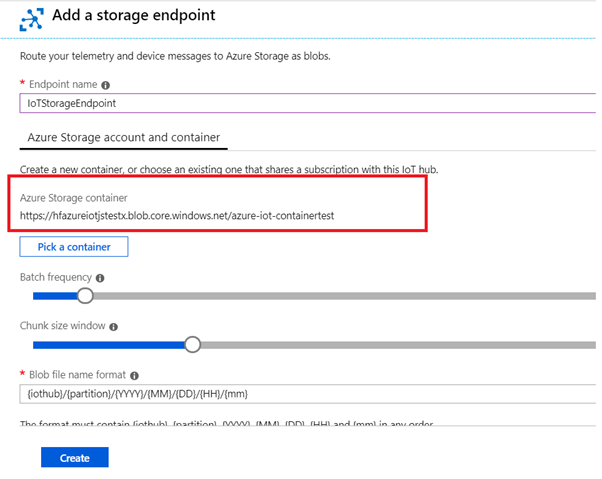
Task: Click the Azure Storage container label
Action: [74, 198]
